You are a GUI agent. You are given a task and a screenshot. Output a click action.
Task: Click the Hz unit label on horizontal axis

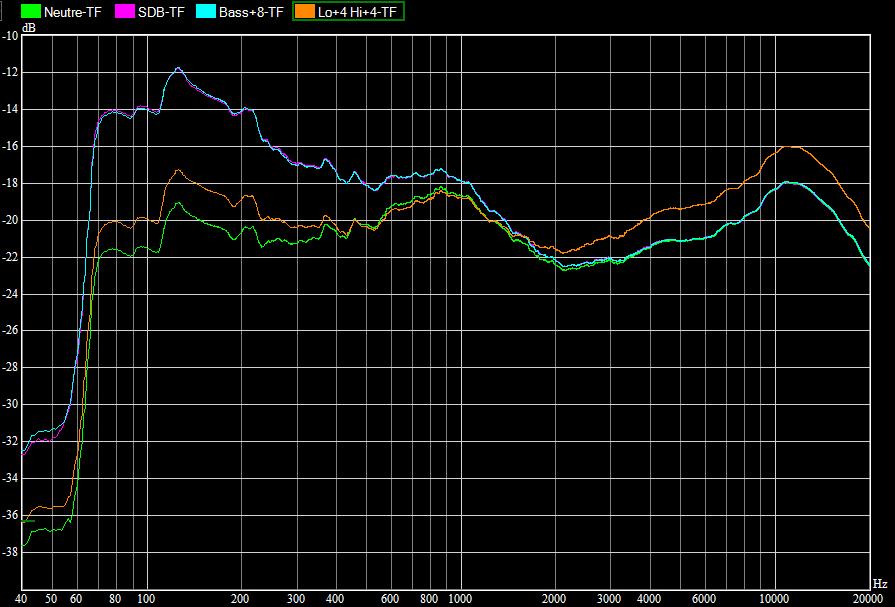(x=879, y=584)
